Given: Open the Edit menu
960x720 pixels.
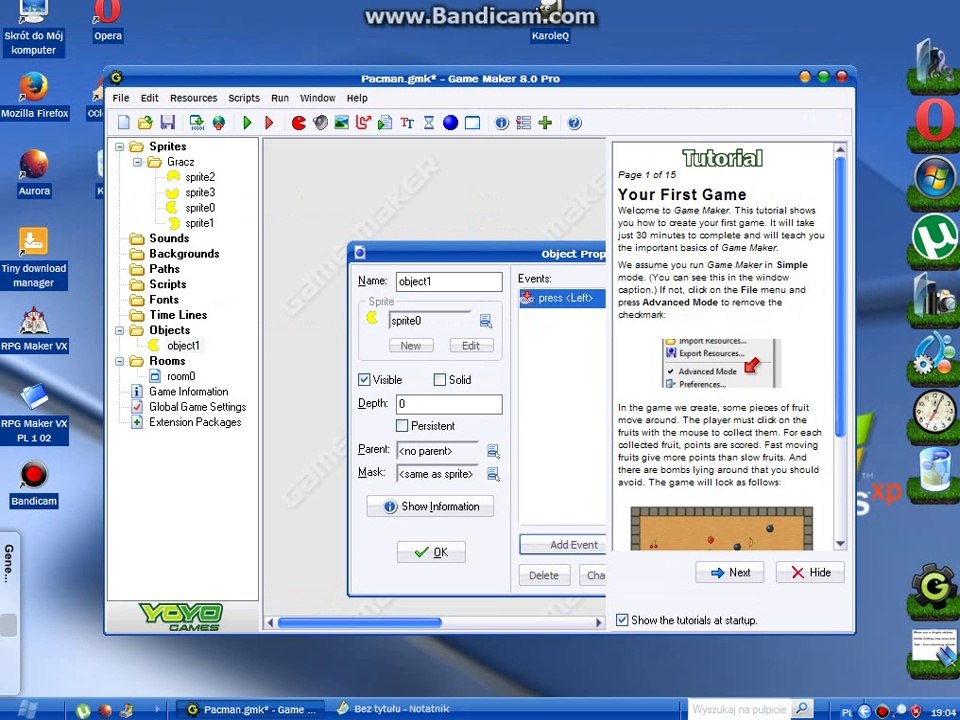Looking at the screenshot, I should (149, 98).
